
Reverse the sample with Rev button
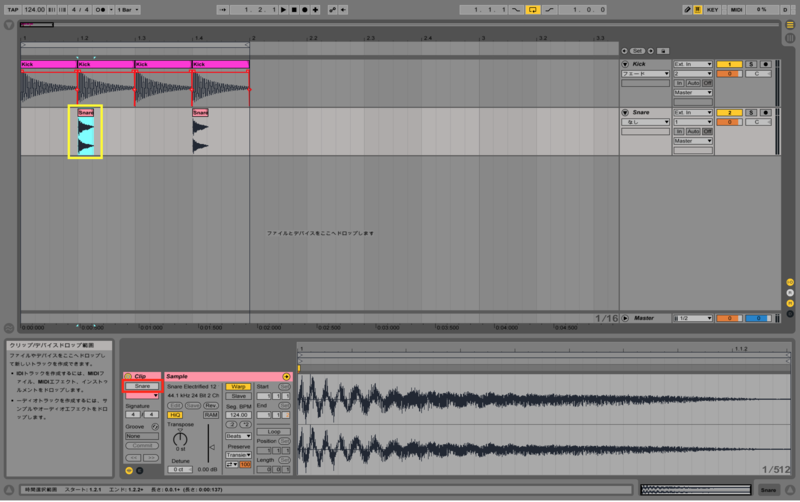(211, 406)
